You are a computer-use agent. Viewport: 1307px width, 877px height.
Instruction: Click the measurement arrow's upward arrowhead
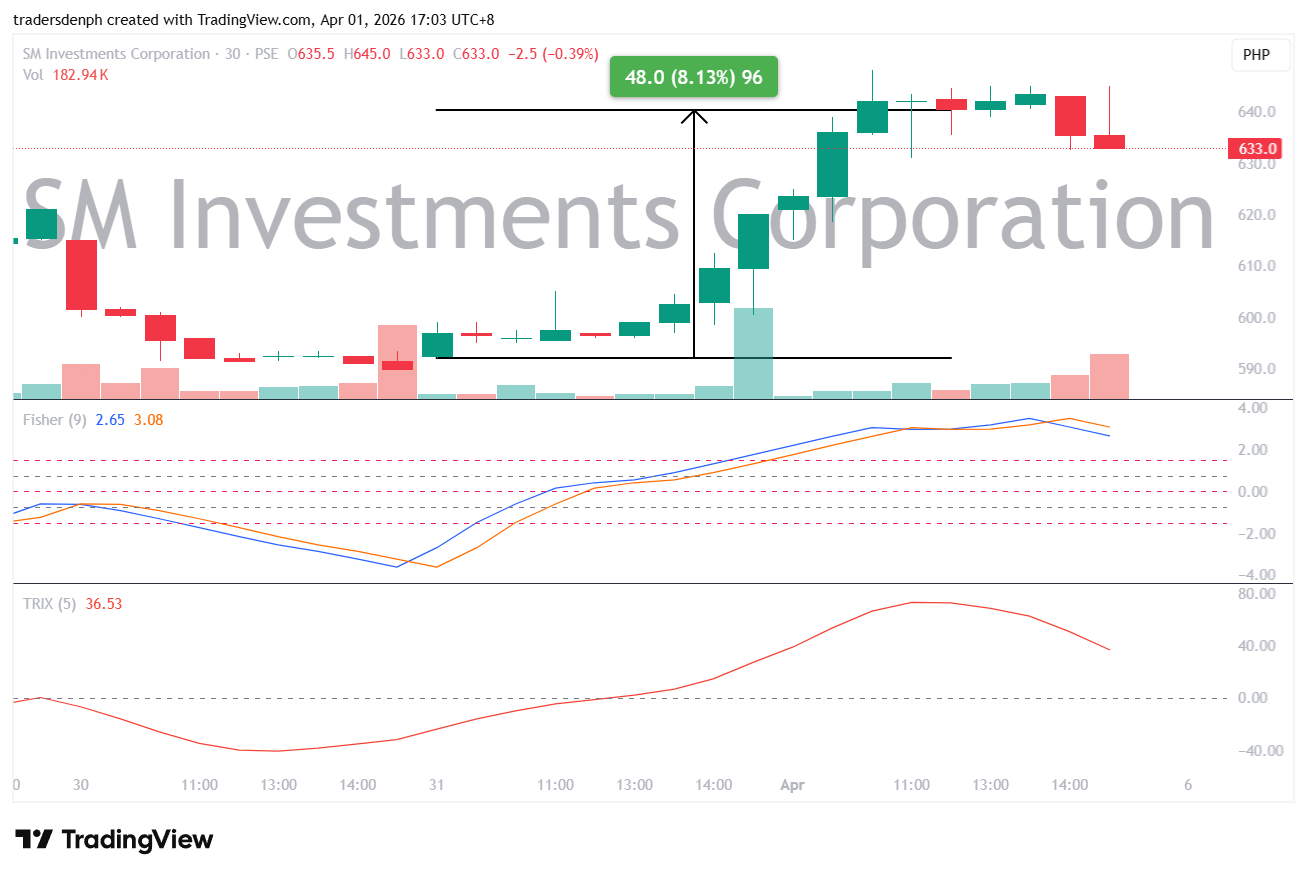point(694,116)
